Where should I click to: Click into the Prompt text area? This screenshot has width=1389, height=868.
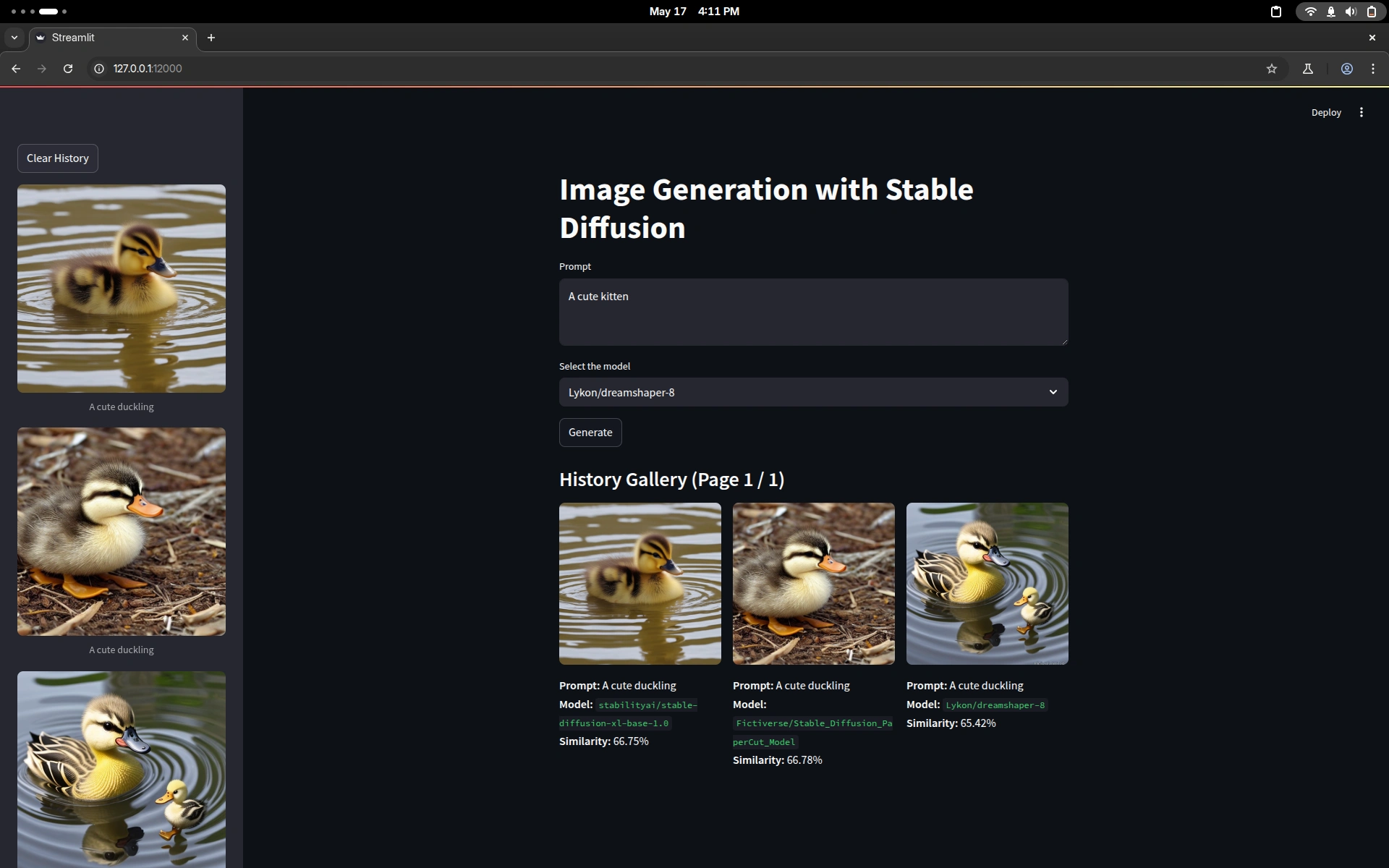[x=813, y=312]
